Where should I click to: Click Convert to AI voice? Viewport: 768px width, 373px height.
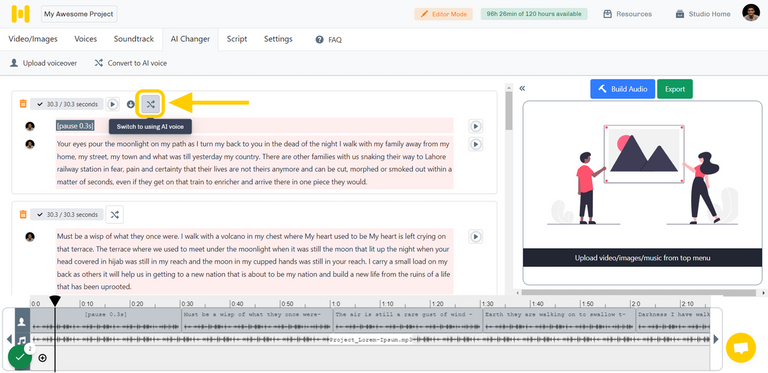131,63
